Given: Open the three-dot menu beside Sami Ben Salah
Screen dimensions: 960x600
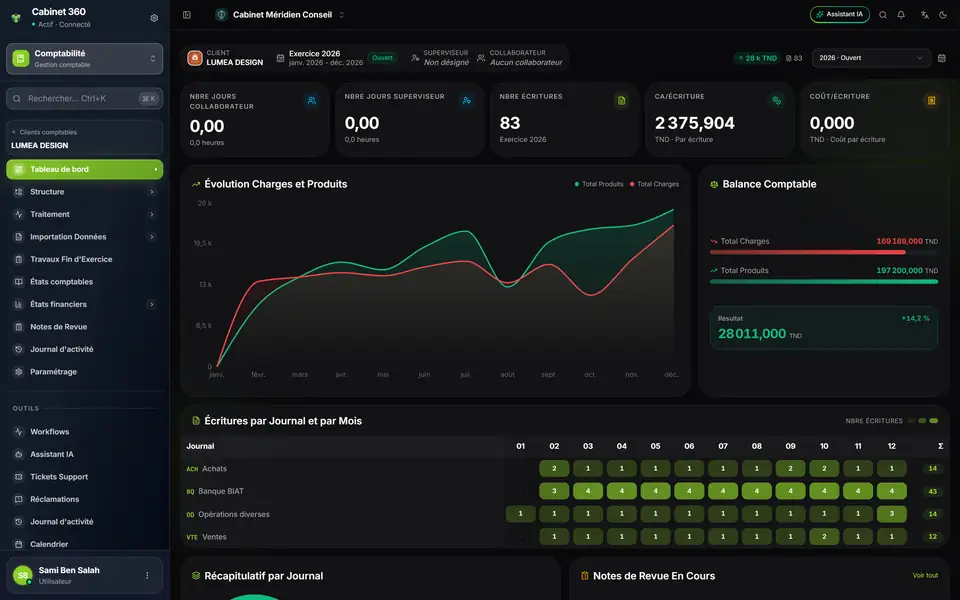Looking at the screenshot, I should tap(147, 576).
